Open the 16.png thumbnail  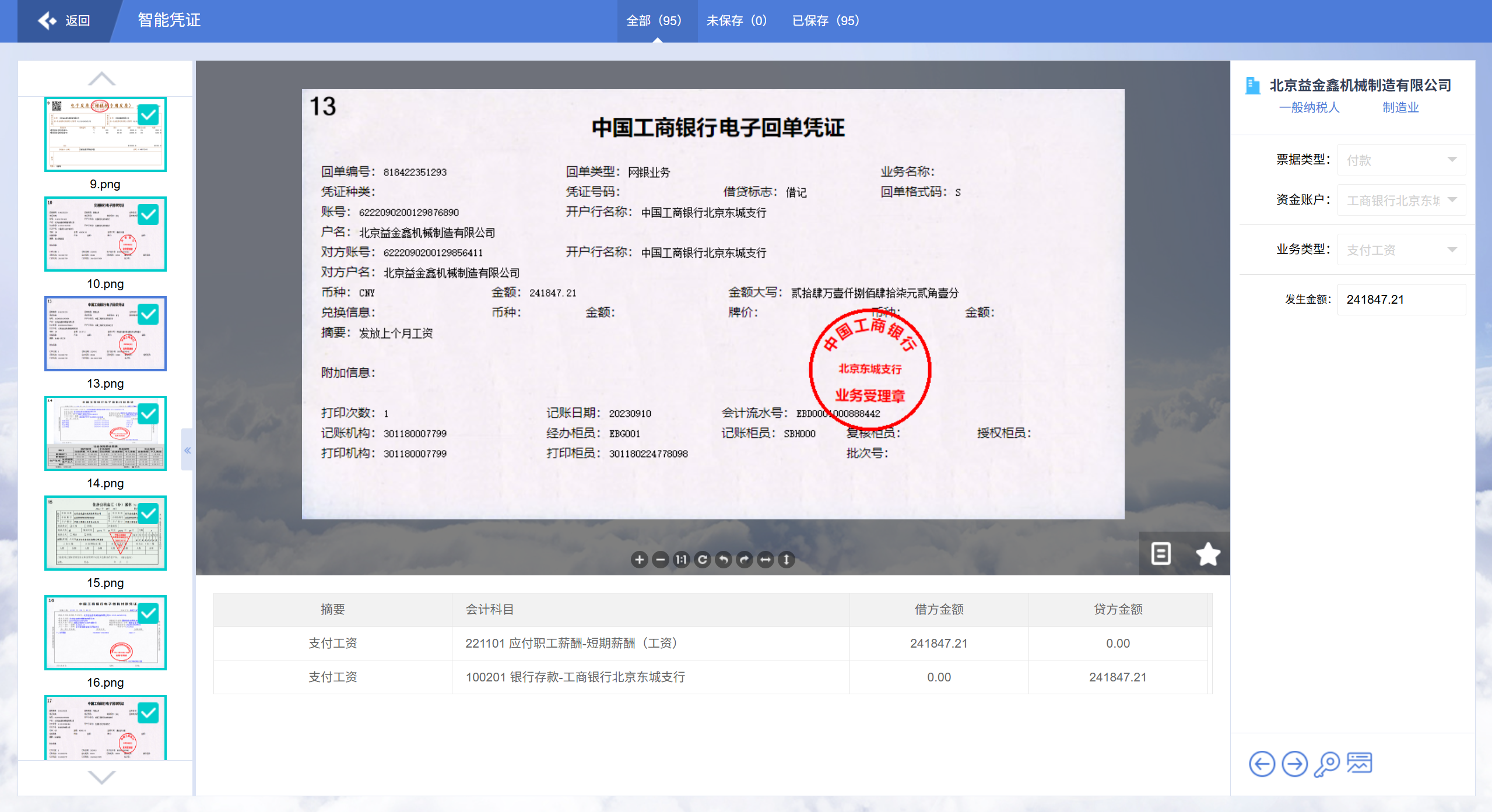pyautogui.click(x=106, y=633)
